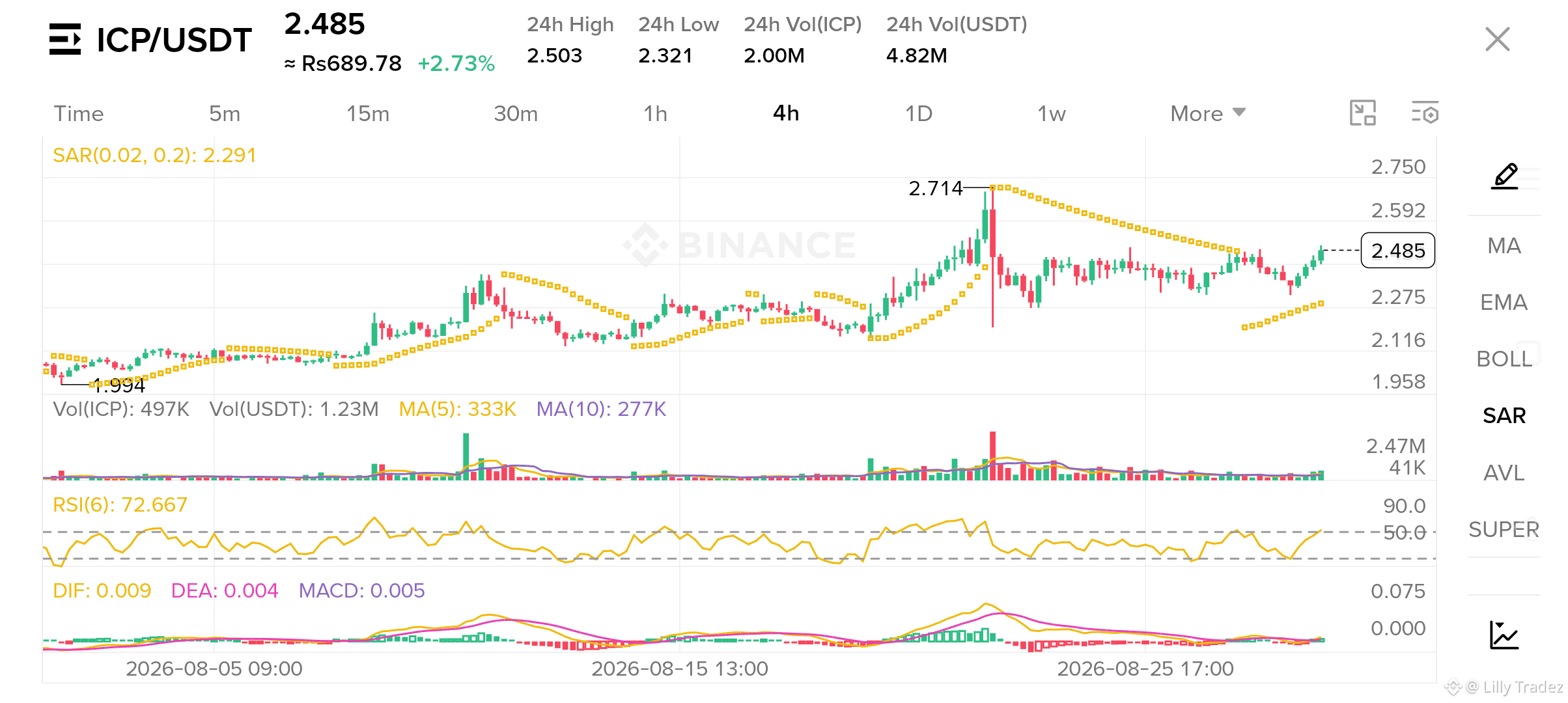
Task: Click the MACD: 0.005 label
Action: [361, 590]
